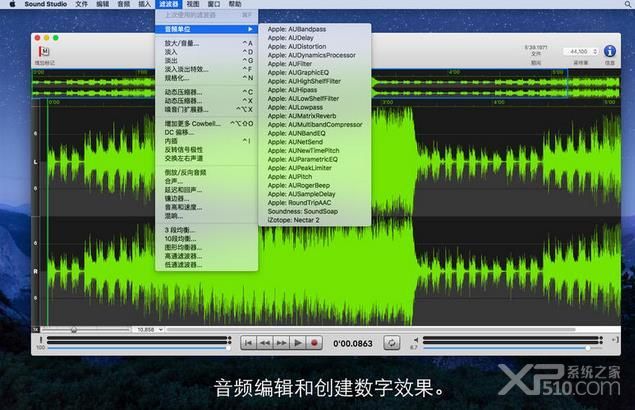Choose 3 段均衡... menu item
The height and width of the screenshot is (410, 635).
(x=207, y=230)
